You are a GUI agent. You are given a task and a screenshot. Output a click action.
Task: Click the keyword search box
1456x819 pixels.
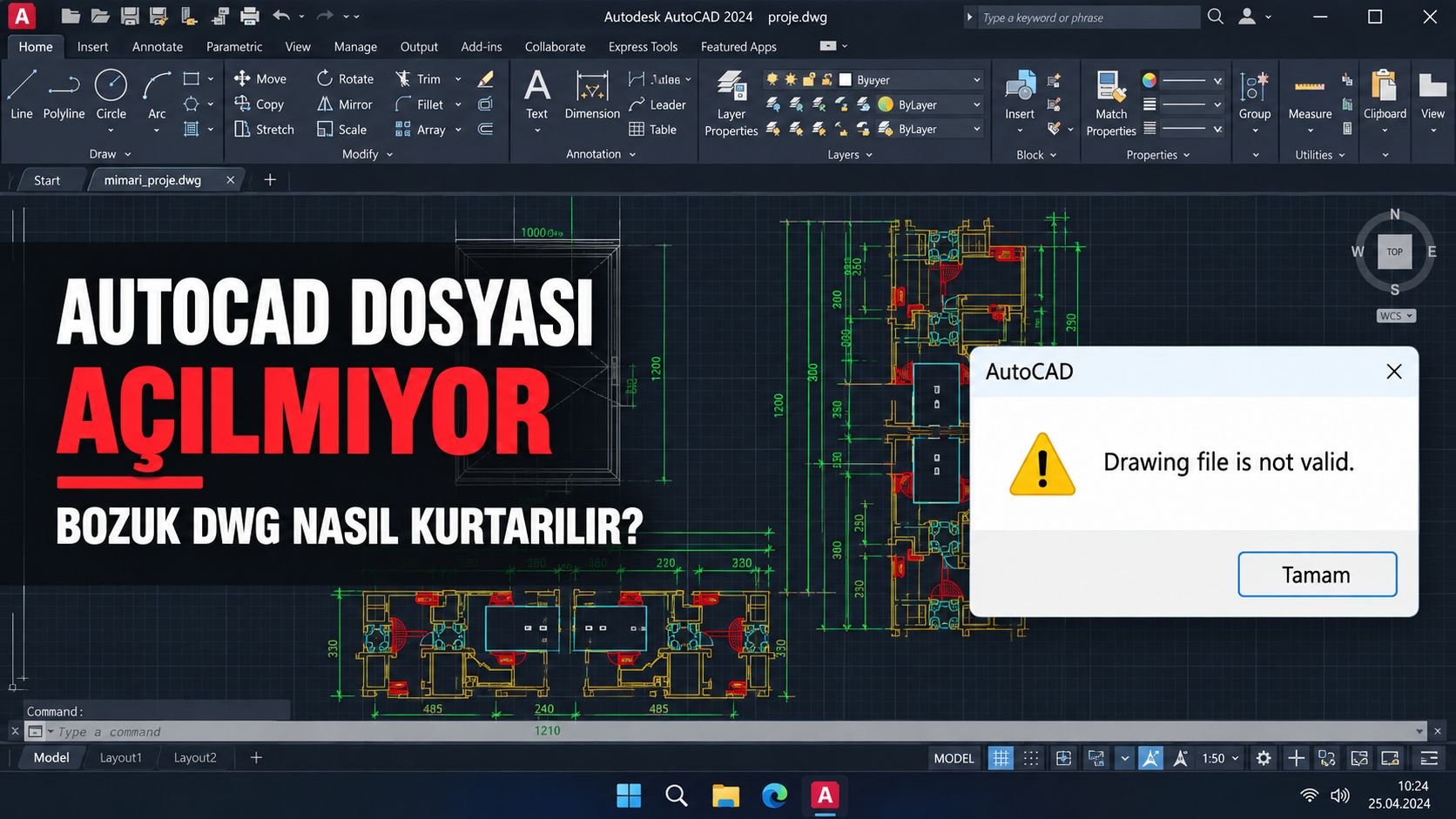(x=1089, y=17)
